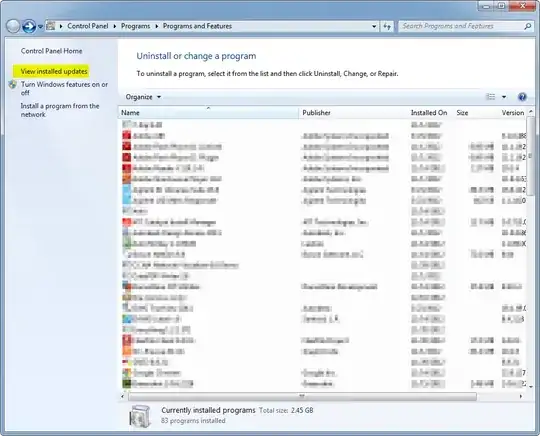Viewport: 540px width, 436px height.
Task: Expand the arrow before Control Panel breadcrumb
Action: (61, 26)
